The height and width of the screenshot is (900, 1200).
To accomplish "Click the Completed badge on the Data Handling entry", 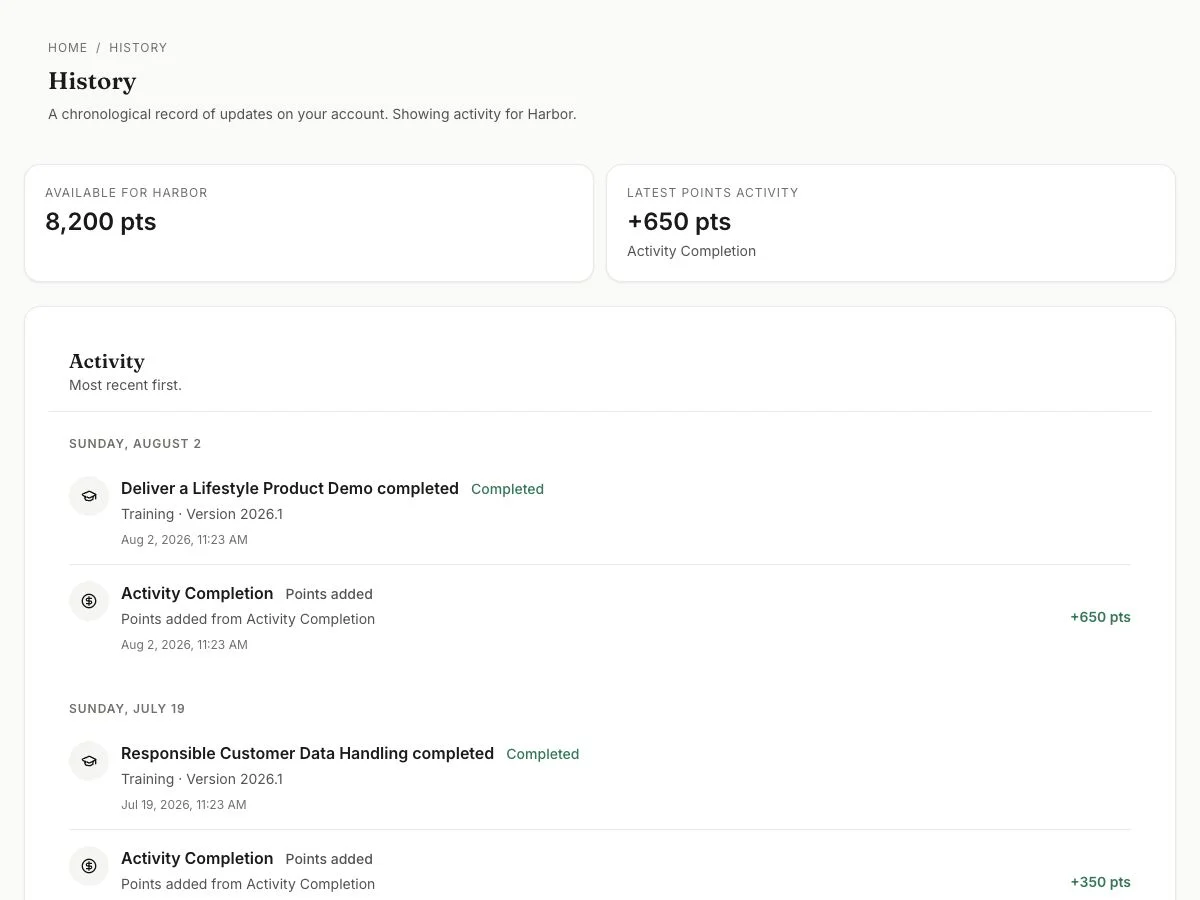I will tap(542, 754).
